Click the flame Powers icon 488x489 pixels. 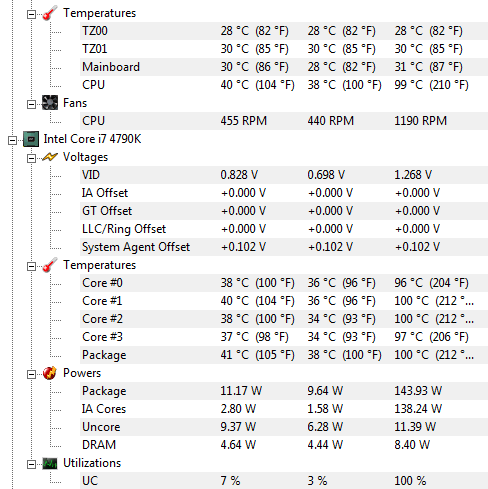(x=50, y=373)
